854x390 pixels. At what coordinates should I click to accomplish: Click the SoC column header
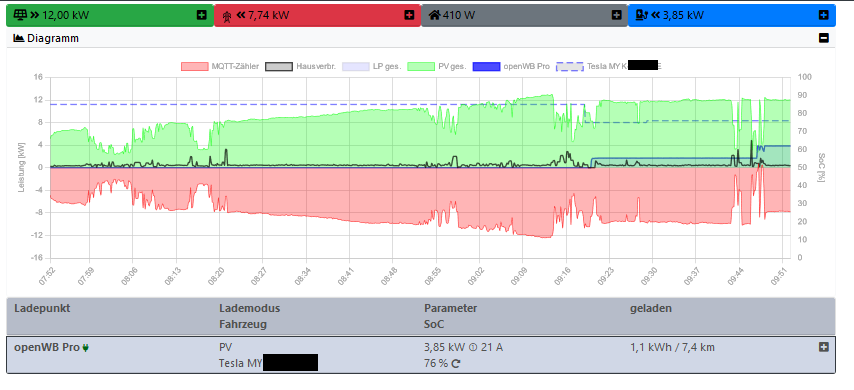[434, 325]
